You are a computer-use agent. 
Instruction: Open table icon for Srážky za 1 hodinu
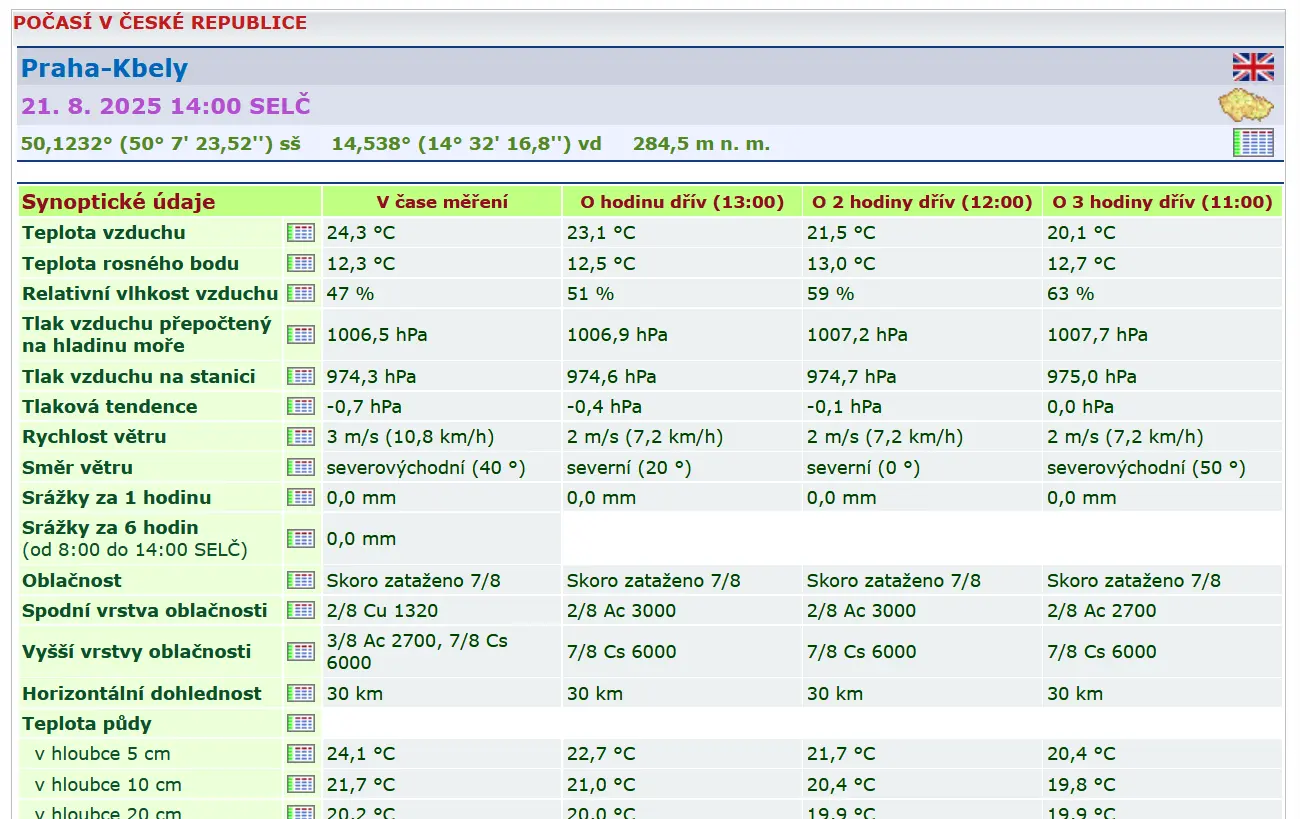[300, 497]
